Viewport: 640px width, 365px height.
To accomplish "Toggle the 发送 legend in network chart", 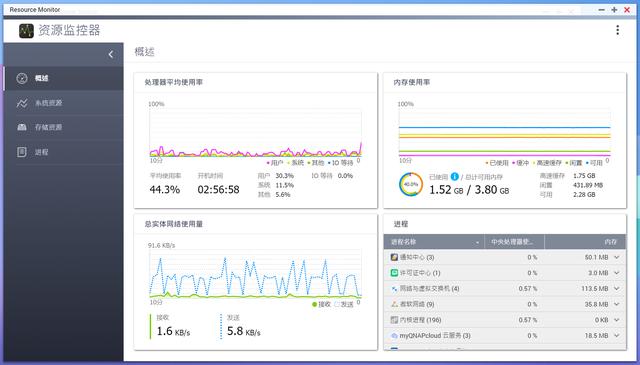I will [343, 304].
